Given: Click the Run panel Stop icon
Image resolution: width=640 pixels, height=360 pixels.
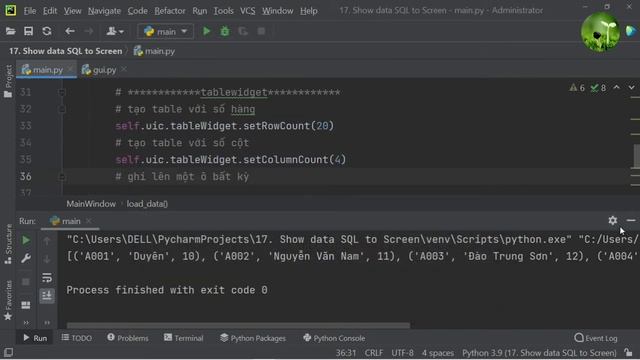Looking at the screenshot, I should pos(26,282).
